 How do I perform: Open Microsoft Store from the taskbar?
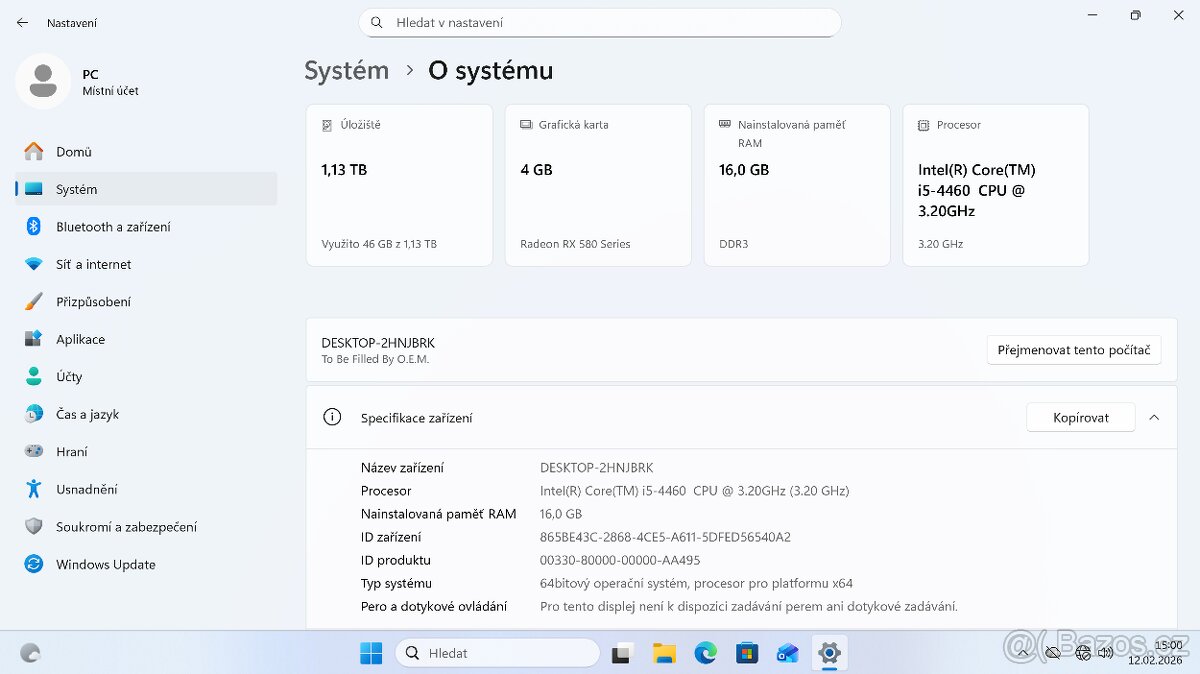pos(746,652)
